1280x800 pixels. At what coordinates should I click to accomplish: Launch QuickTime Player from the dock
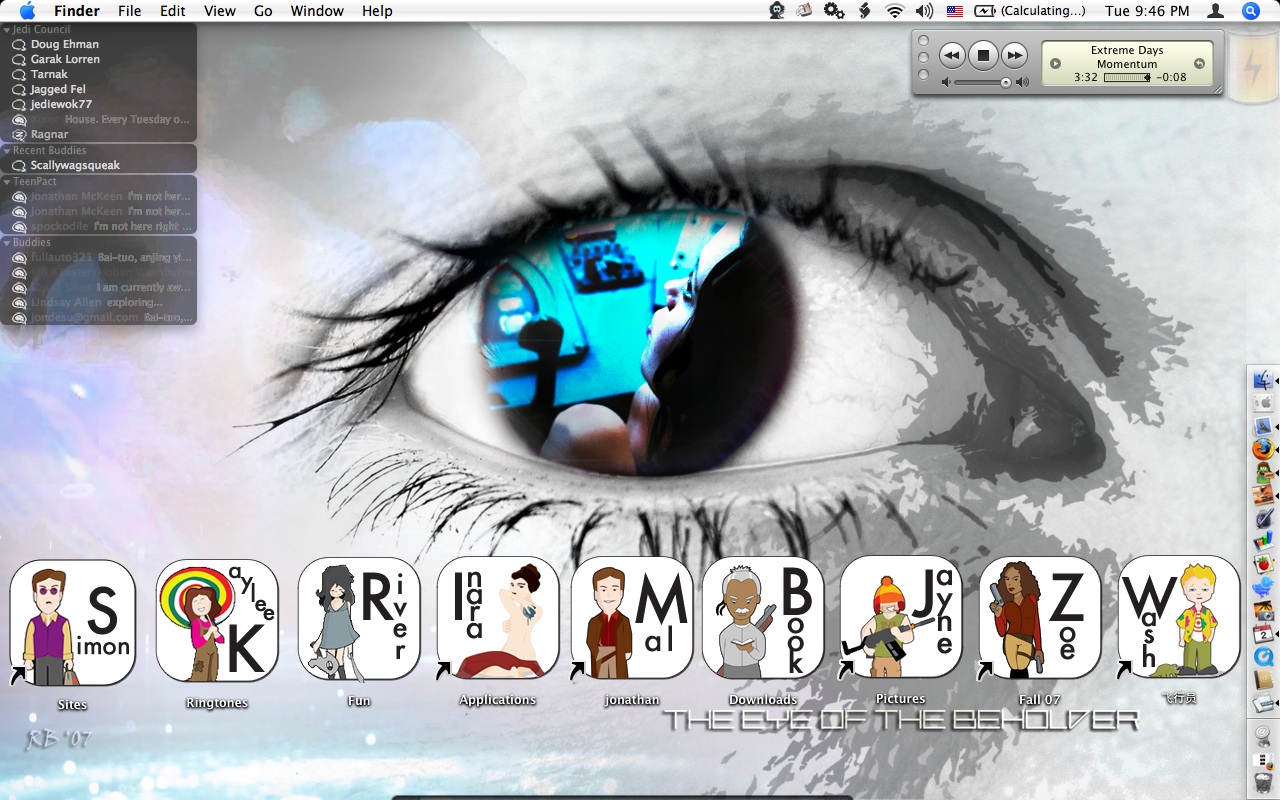click(1264, 656)
